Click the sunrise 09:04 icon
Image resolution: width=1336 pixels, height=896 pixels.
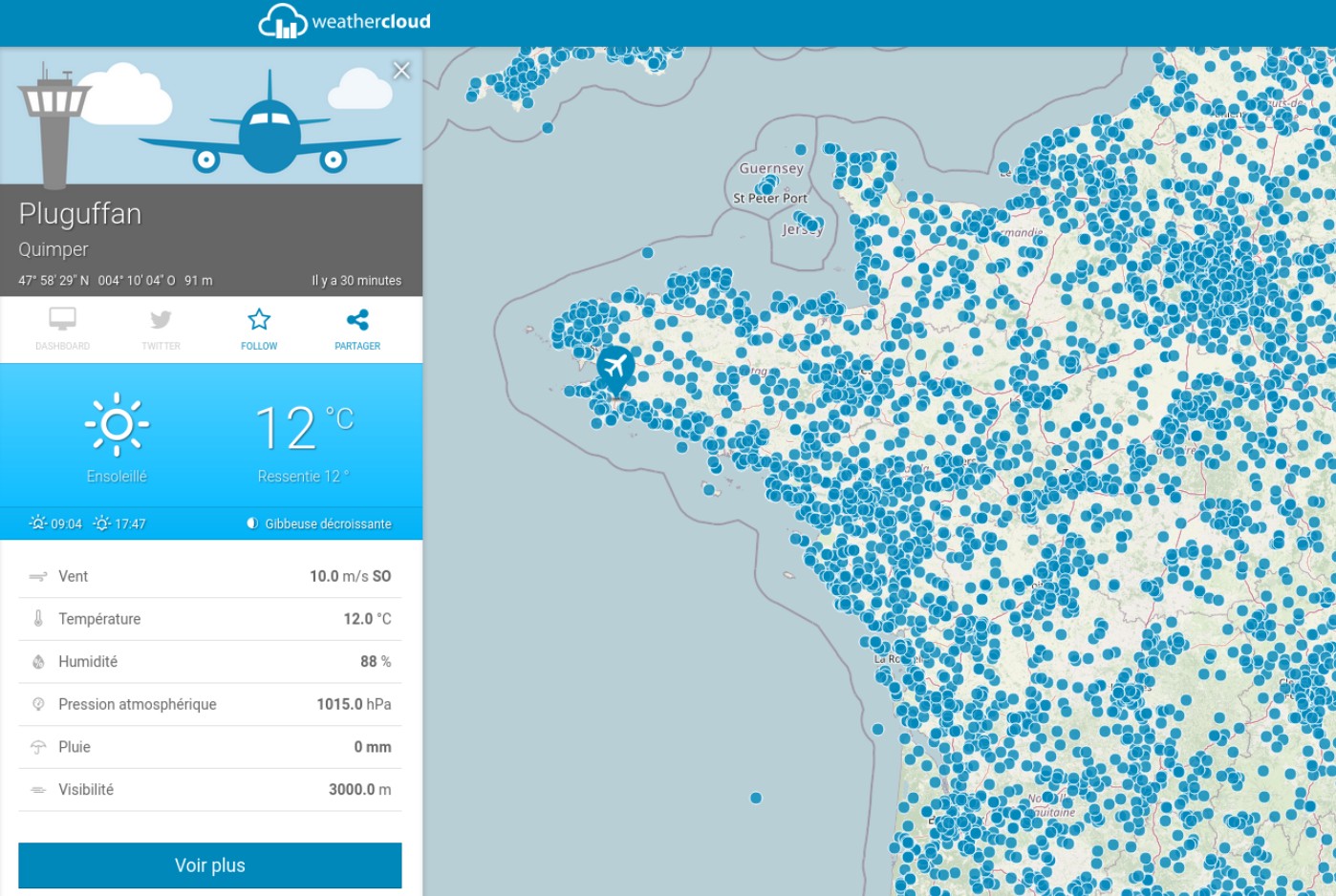(x=38, y=523)
